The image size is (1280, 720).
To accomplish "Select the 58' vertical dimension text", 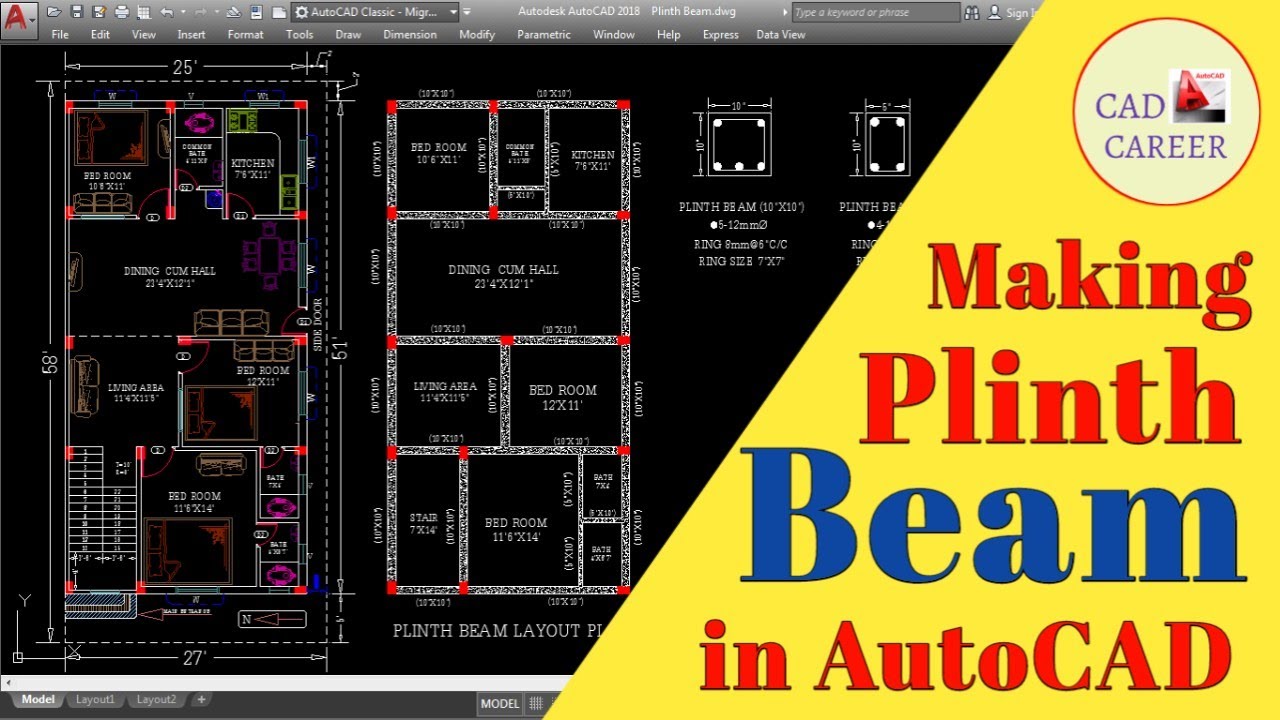I will coord(50,361).
